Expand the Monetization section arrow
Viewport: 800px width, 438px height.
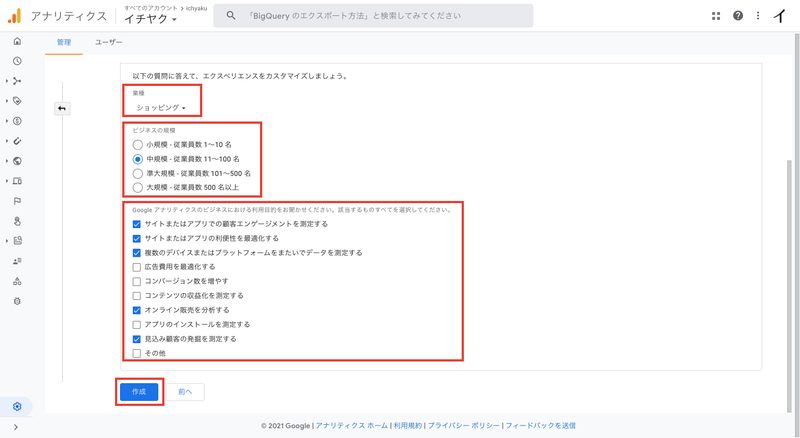click(x=7, y=121)
